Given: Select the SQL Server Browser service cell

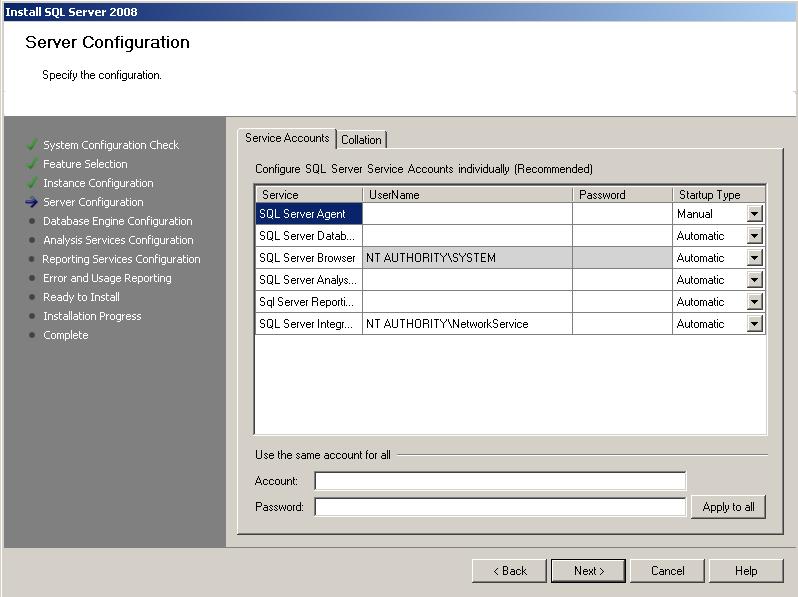Looking at the screenshot, I should [x=308, y=258].
